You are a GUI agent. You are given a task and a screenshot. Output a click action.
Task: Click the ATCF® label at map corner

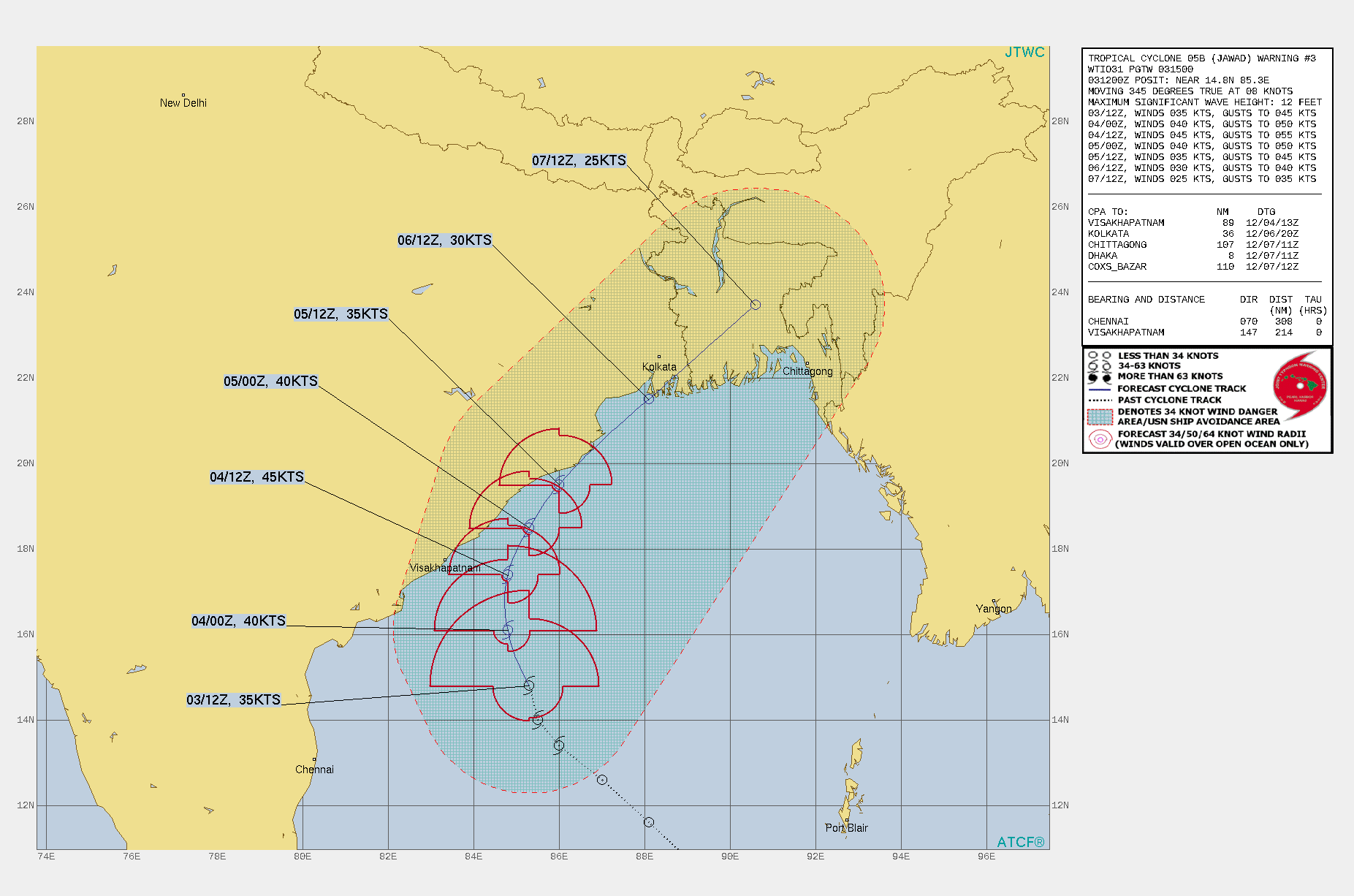click(x=1021, y=842)
